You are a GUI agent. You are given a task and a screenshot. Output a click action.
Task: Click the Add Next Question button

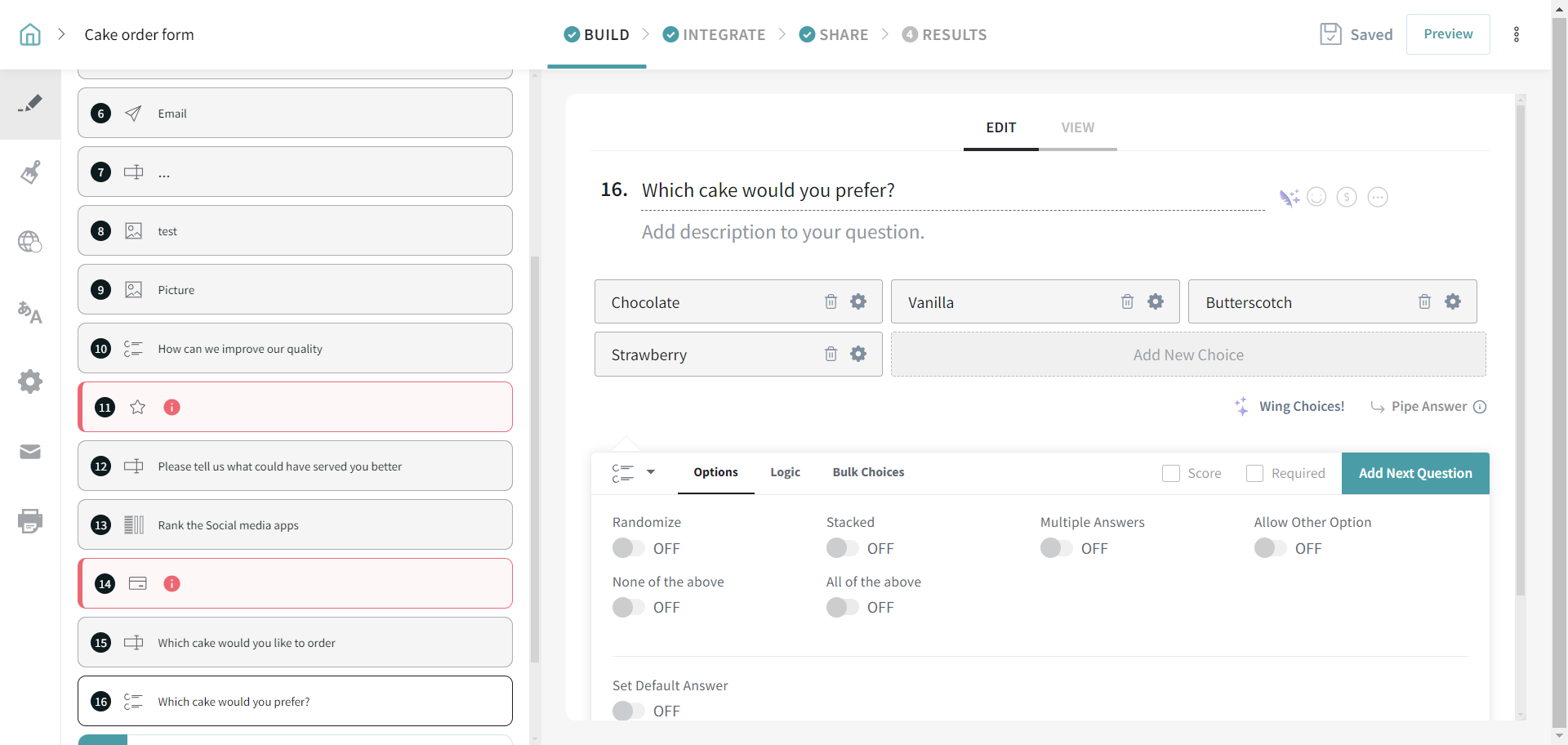[1414, 474]
